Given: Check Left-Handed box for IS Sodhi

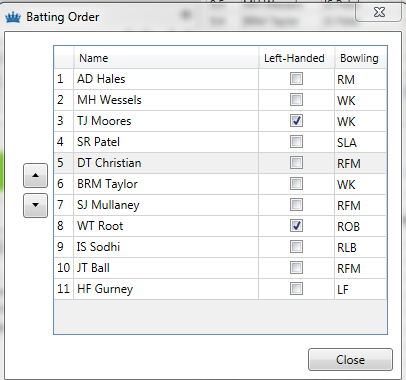Looking at the screenshot, I should [x=296, y=247].
